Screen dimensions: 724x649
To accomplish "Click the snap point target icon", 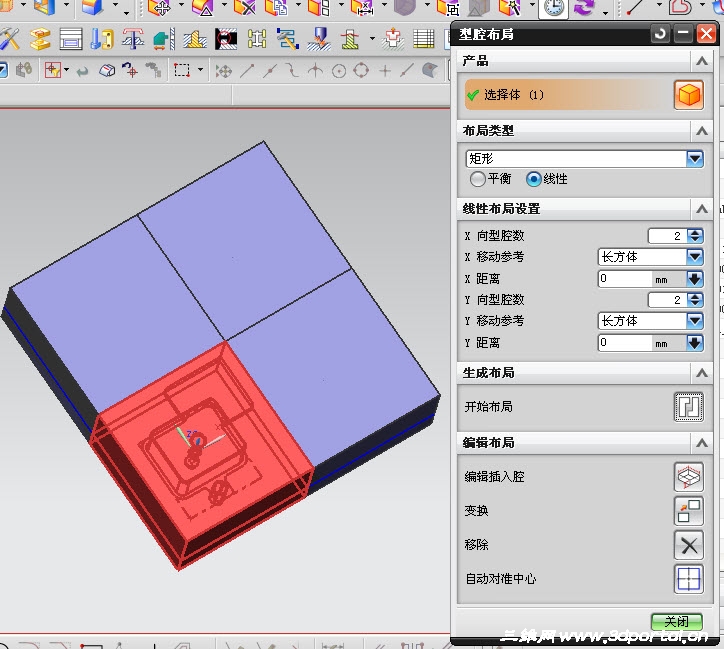I will click(x=130, y=70).
